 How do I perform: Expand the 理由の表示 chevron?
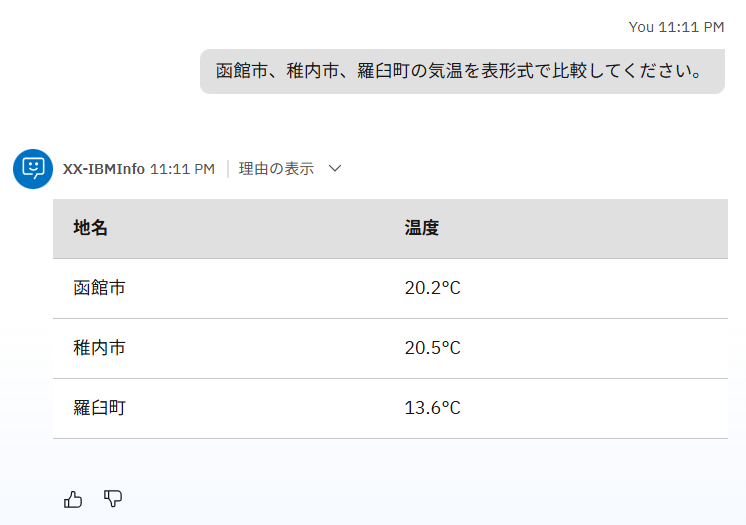(x=335, y=169)
